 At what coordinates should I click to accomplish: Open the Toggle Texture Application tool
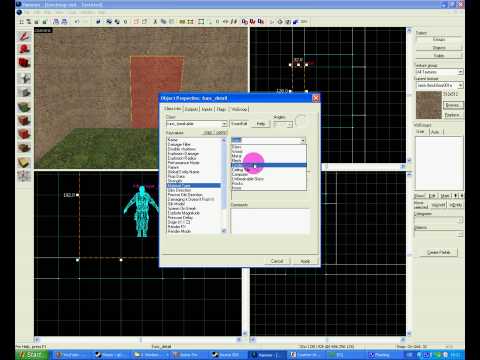tap(24, 107)
